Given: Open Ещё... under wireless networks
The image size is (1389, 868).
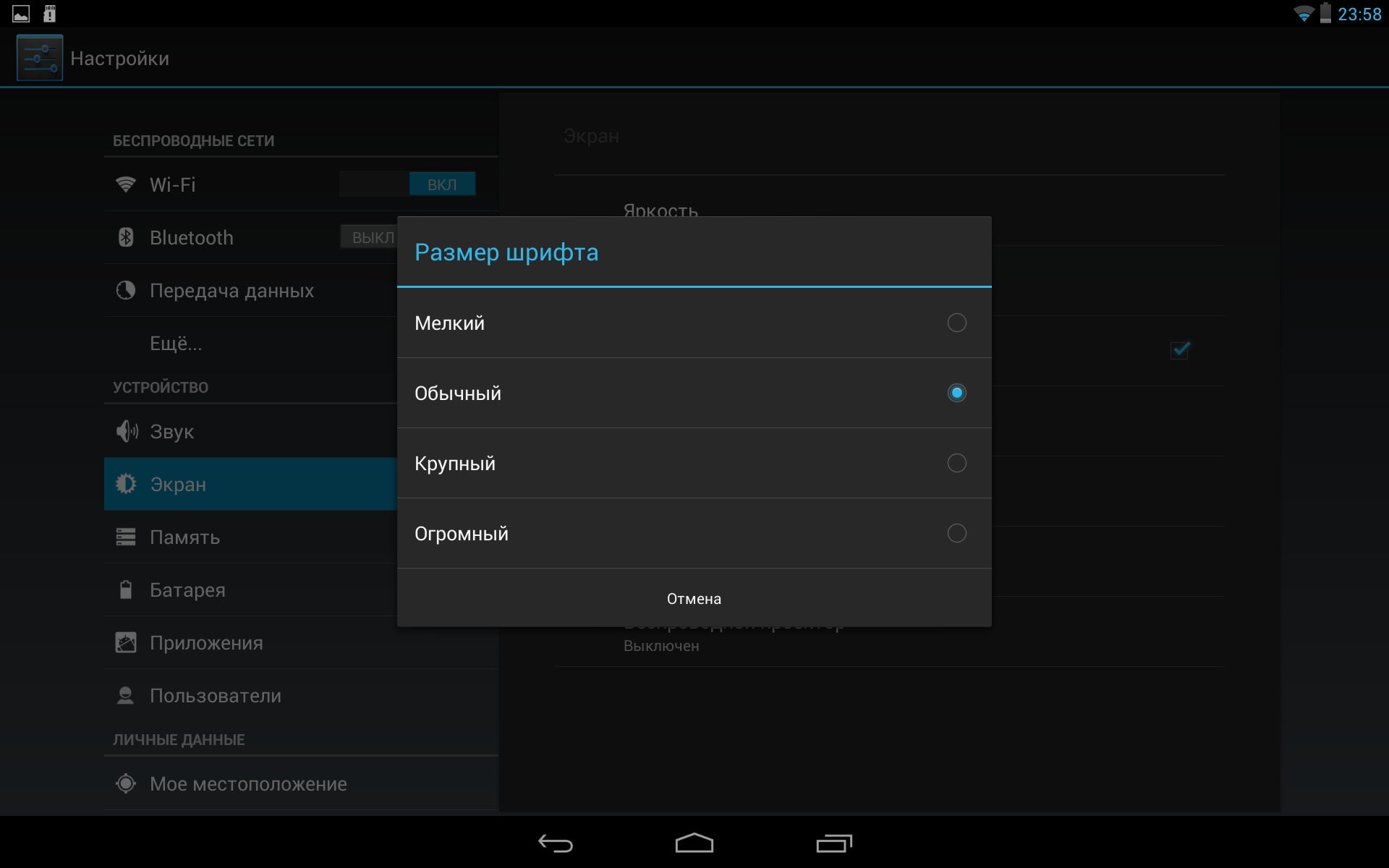Looking at the screenshot, I should (x=176, y=343).
